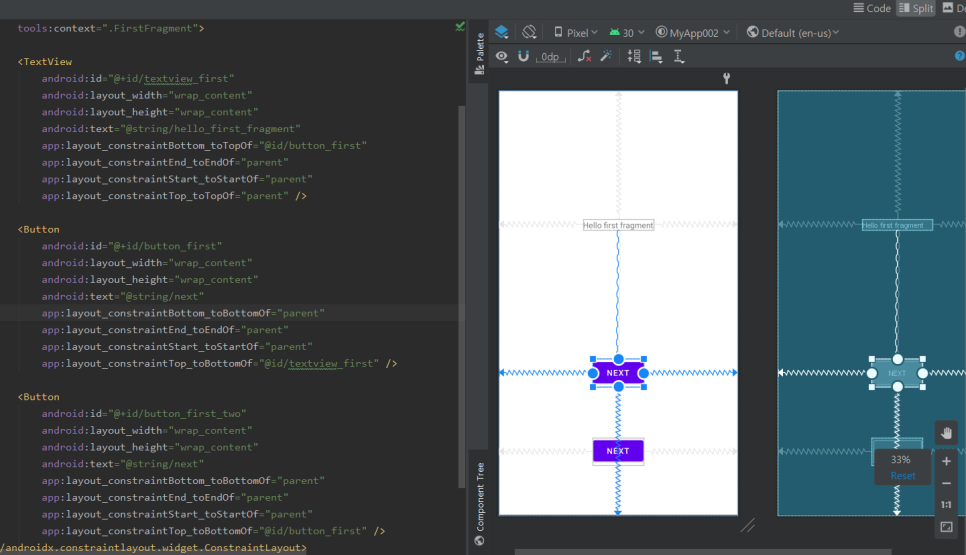
Task: Click constraintTop_toBottomOf @id/button_first last line
Action: [x=213, y=531]
